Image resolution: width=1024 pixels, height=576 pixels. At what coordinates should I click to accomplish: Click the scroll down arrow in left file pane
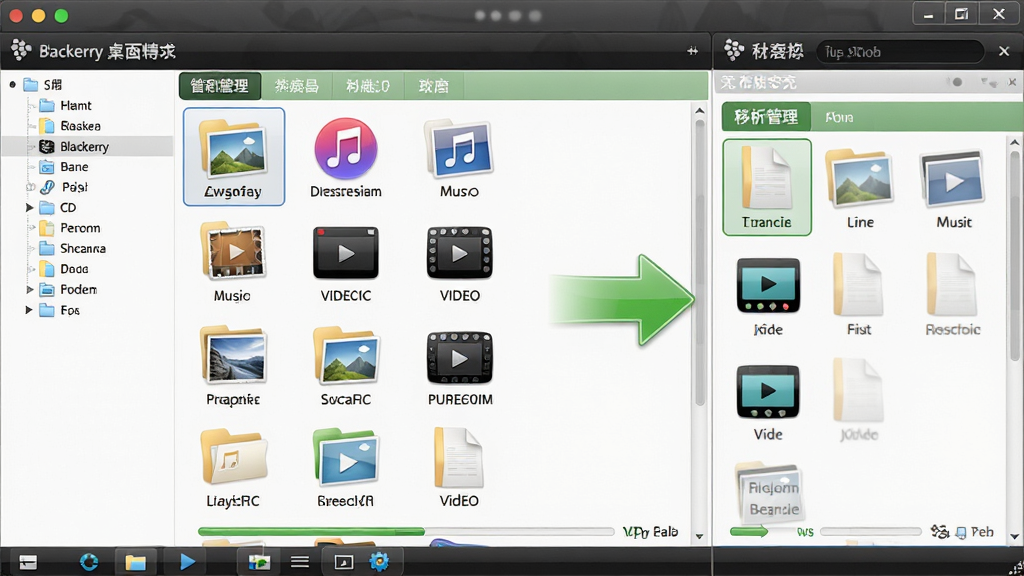point(699,536)
